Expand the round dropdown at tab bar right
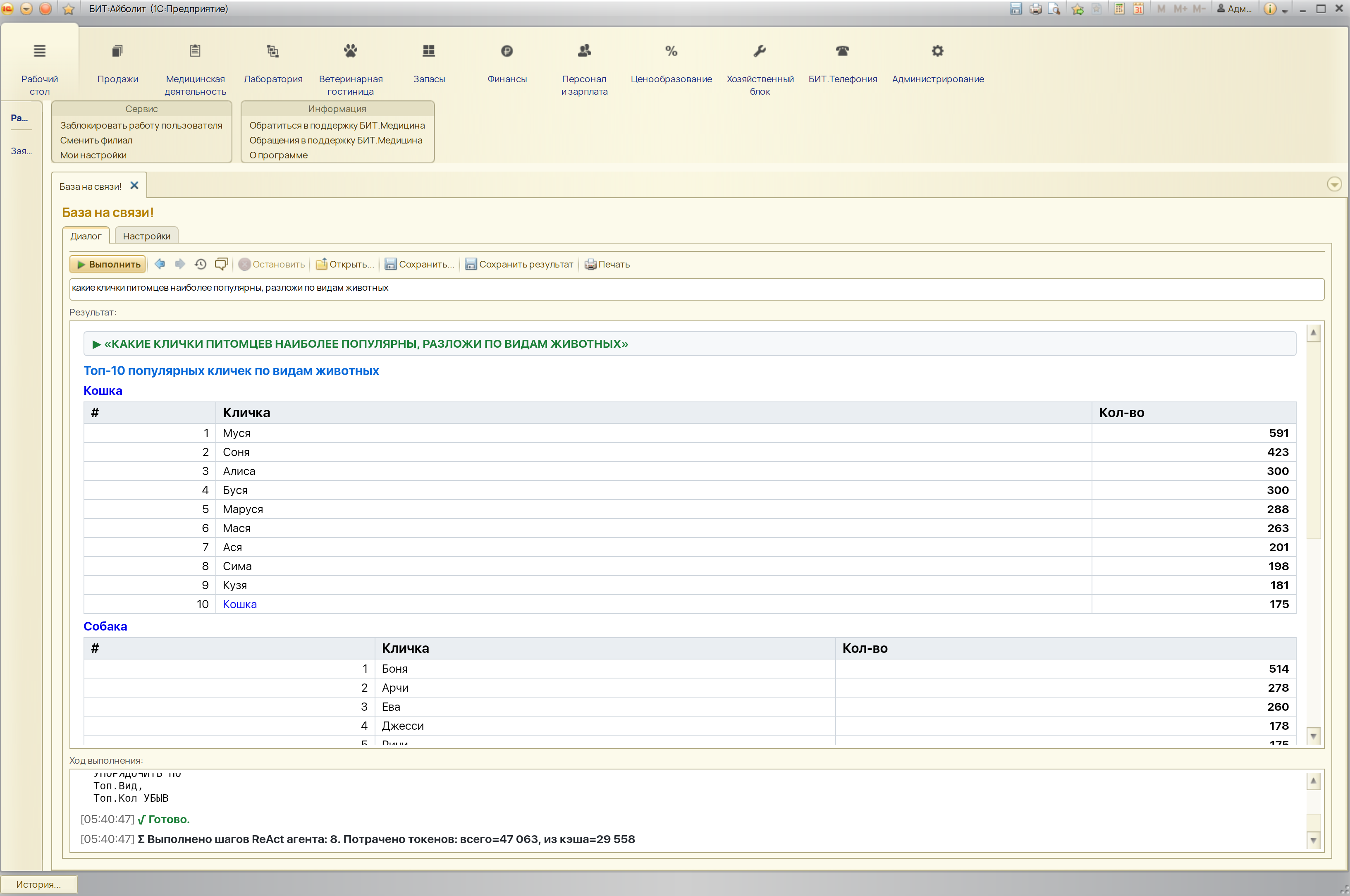This screenshot has width=1350, height=896. (1334, 184)
